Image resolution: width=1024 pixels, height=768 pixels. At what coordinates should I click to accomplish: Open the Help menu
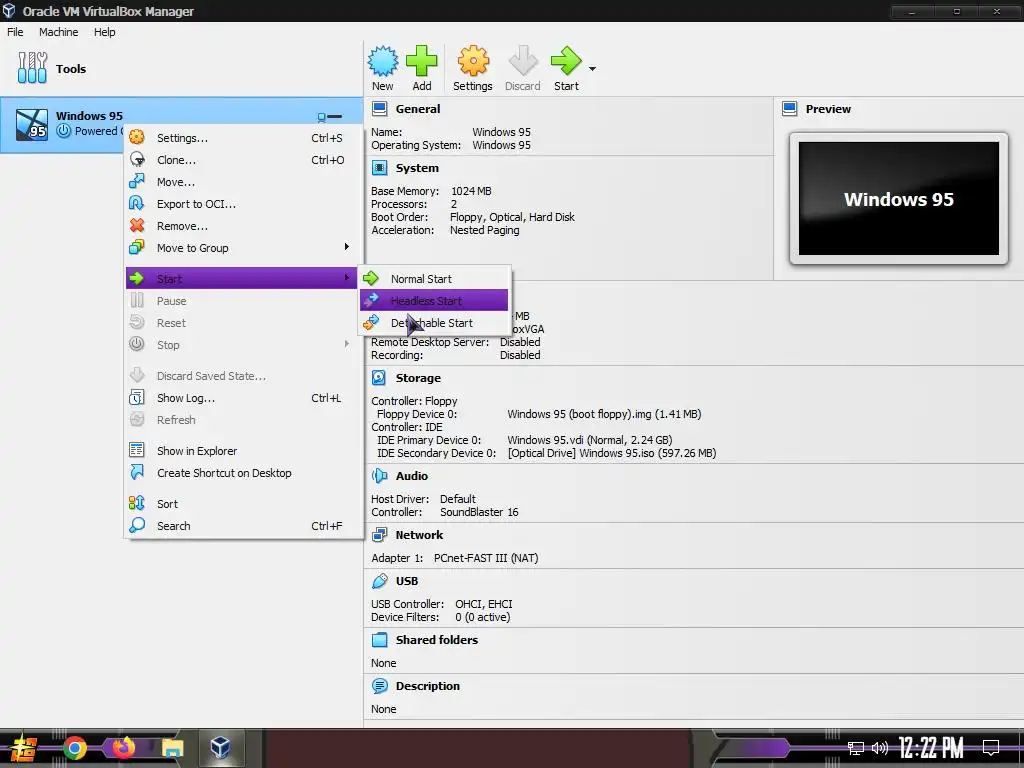point(104,32)
